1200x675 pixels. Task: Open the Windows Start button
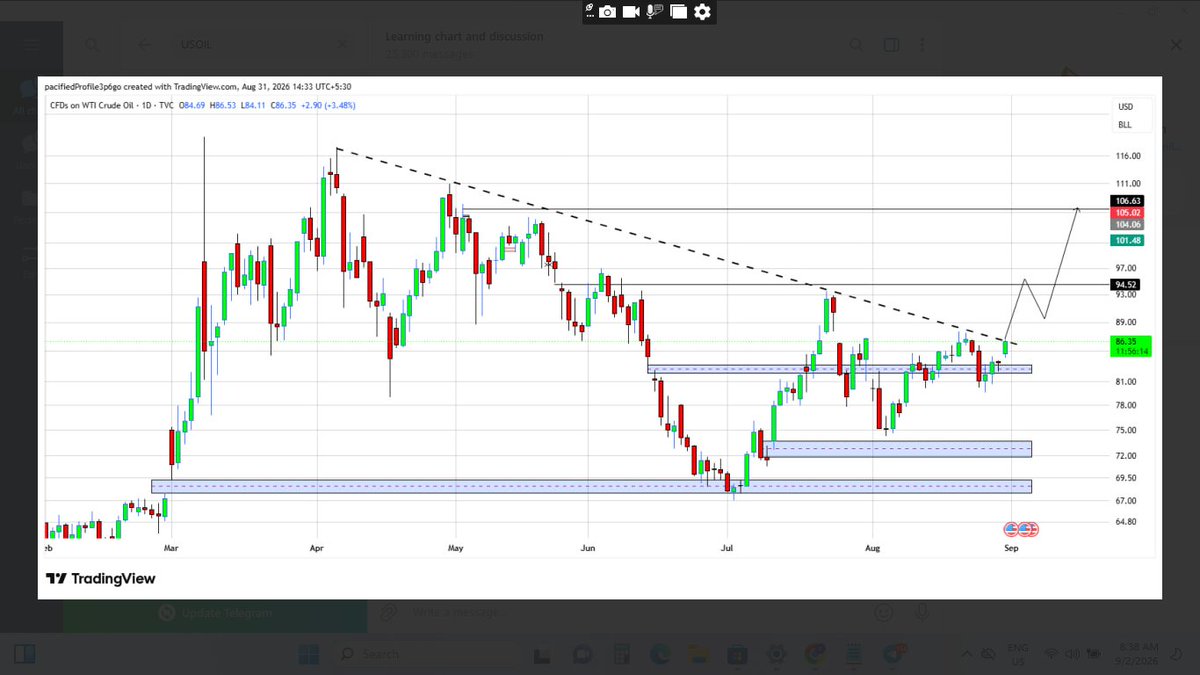pyautogui.click(x=309, y=656)
